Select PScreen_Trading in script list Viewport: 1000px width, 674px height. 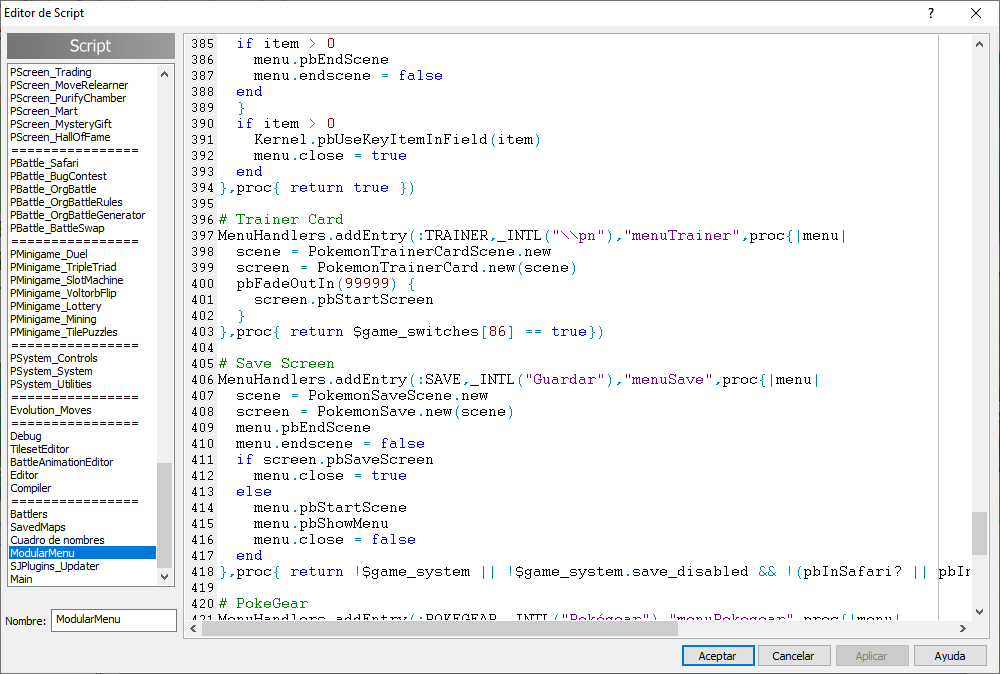coord(51,72)
